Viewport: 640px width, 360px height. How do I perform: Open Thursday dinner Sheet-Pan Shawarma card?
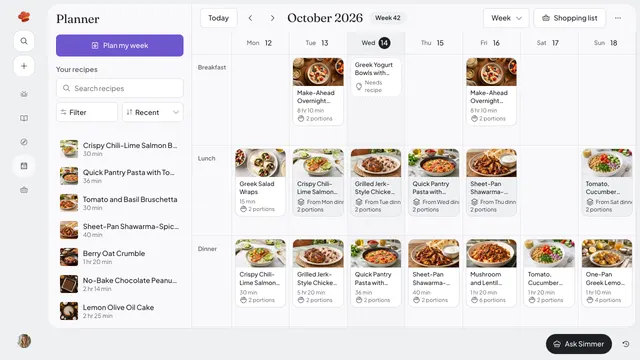coord(433,273)
